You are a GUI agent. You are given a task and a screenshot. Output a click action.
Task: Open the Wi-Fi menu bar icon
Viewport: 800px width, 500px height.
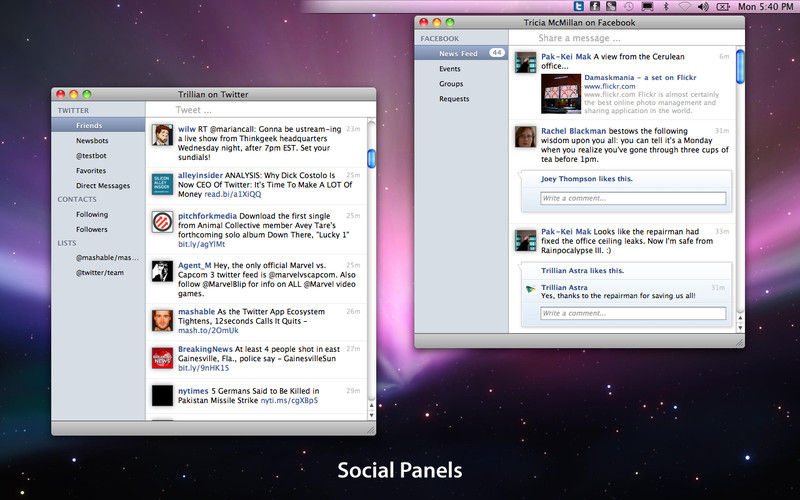[x=685, y=7]
